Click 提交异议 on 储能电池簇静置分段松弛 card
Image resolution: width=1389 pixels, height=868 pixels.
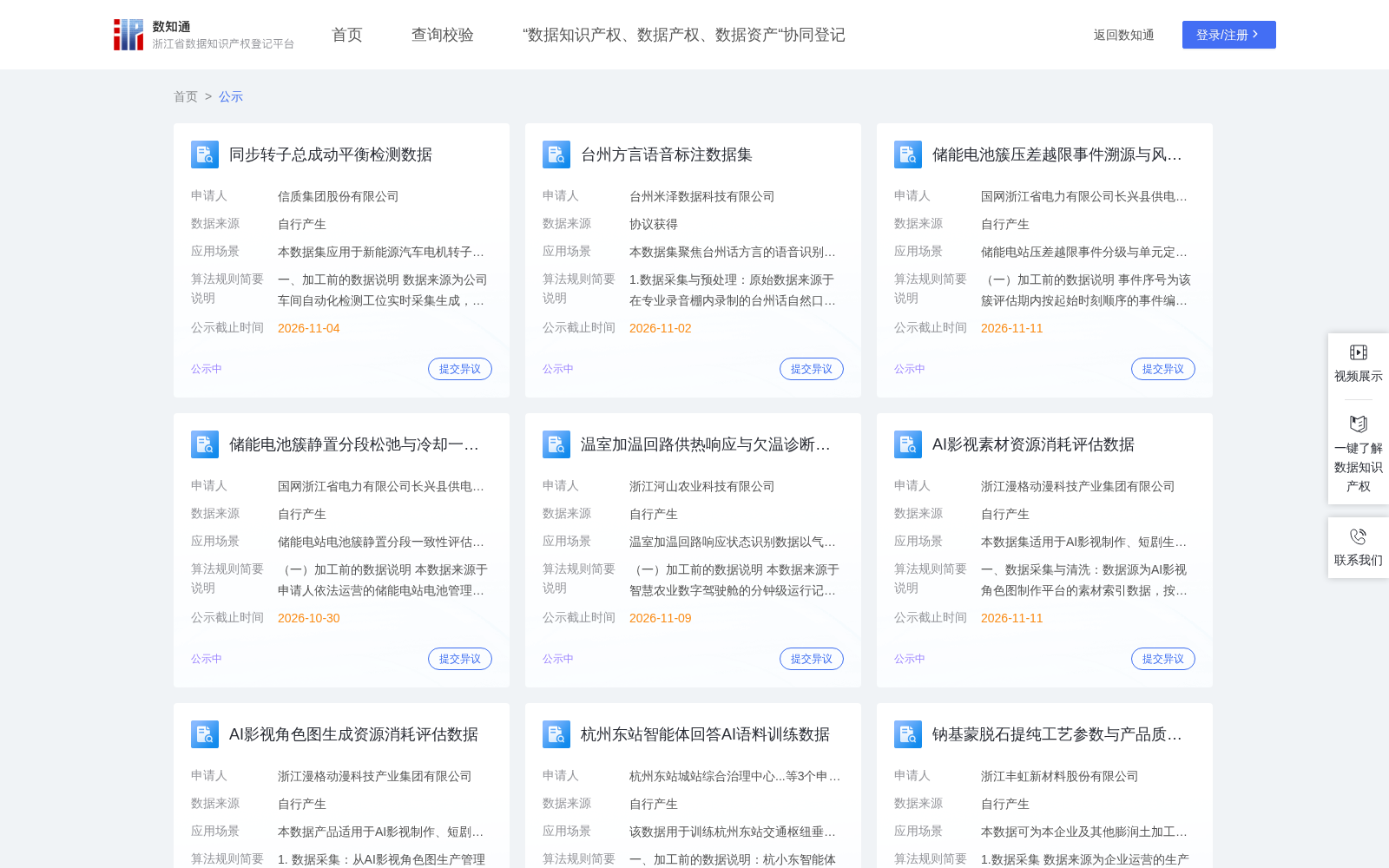(x=460, y=659)
